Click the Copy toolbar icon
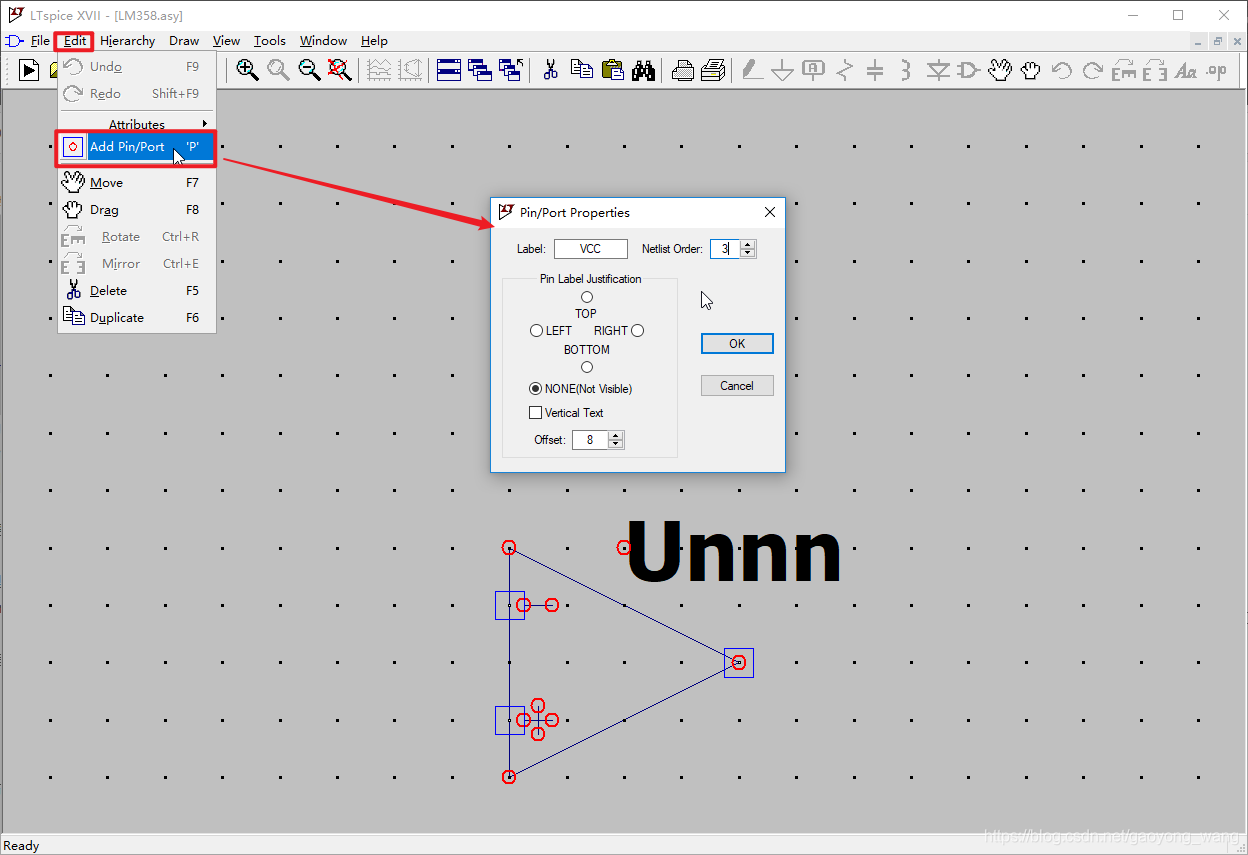The width and height of the screenshot is (1248, 855). pos(581,70)
